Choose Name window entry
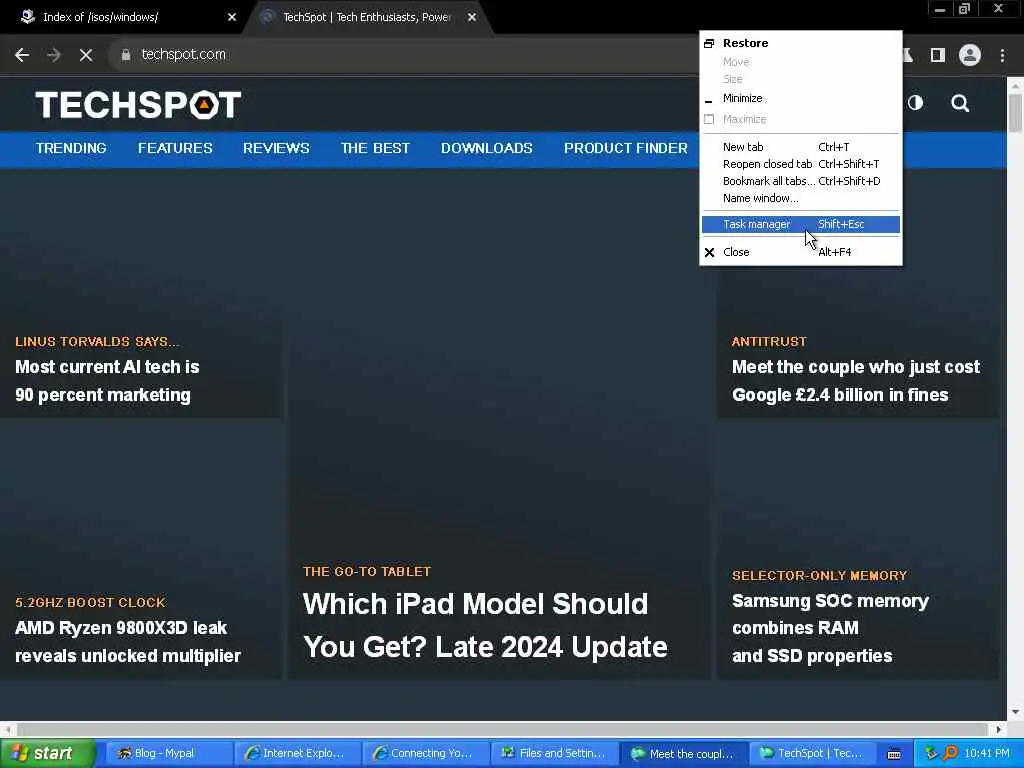Screen dimensions: 1024x768 800,198
